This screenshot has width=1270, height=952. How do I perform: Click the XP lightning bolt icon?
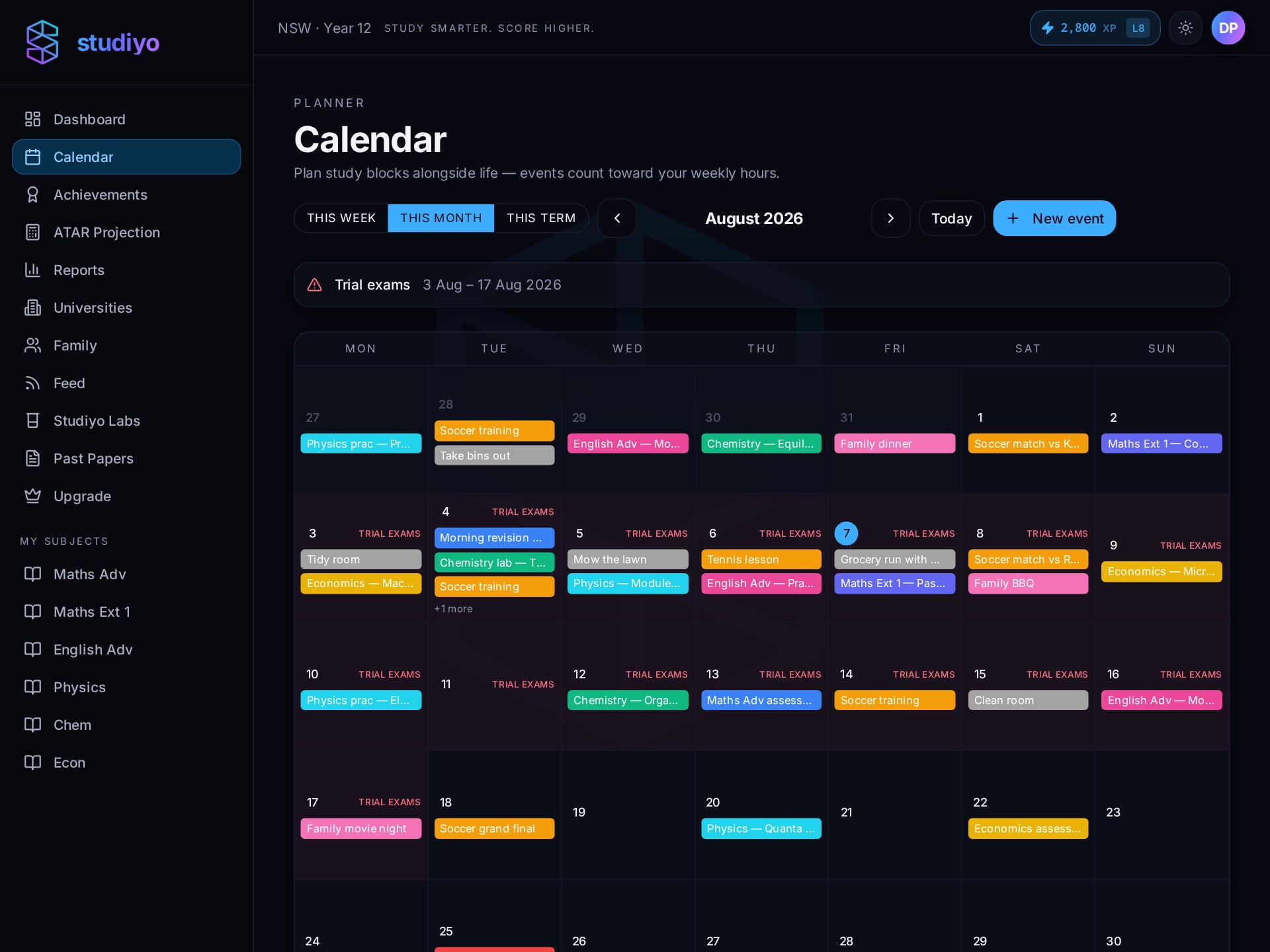point(1048,28)
